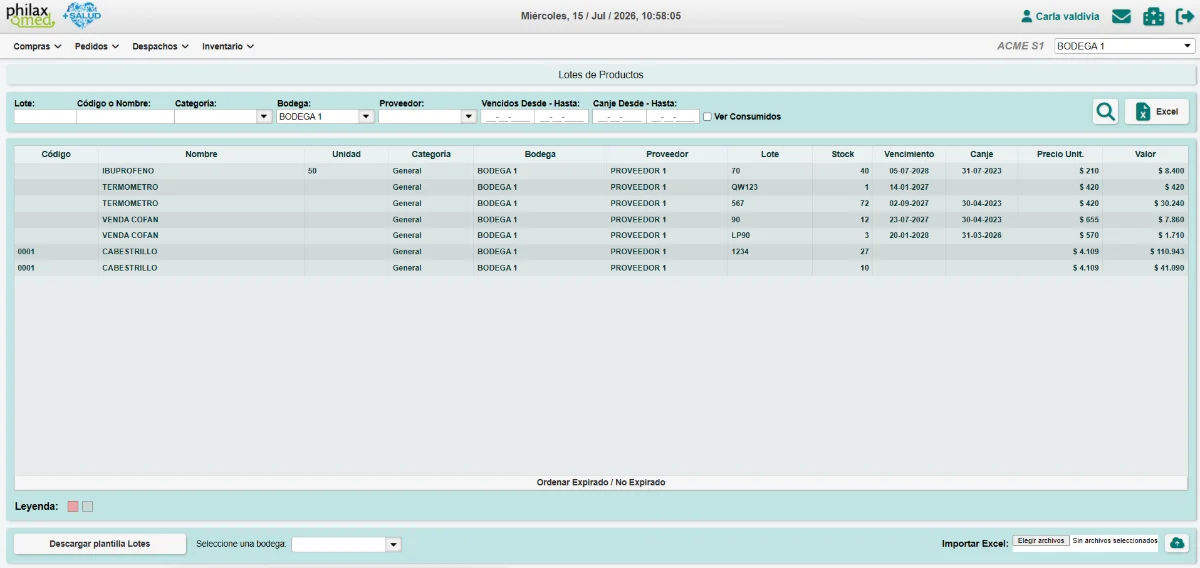Click the Canje column header
This screenshot has width=1200, height=568.
tap(982, 154)
